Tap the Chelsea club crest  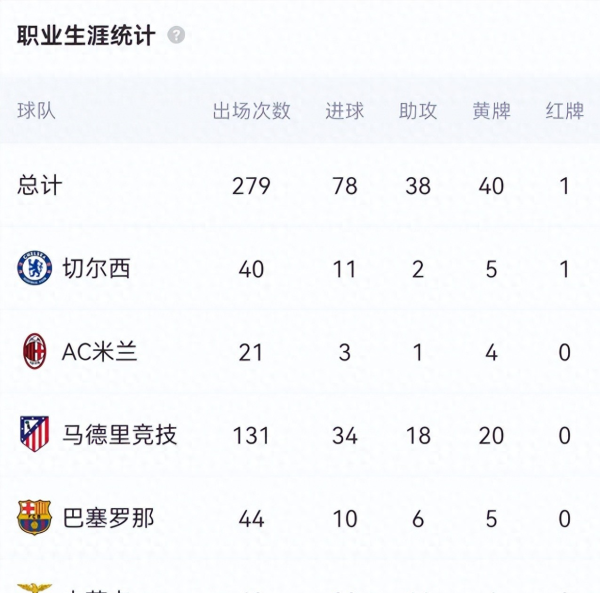[x=34, y=268]
